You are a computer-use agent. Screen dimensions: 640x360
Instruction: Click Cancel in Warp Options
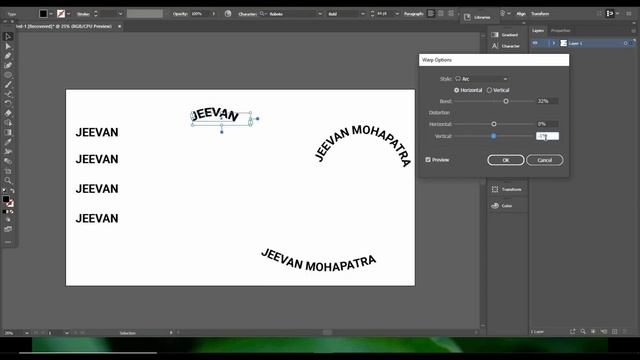coord(544,160)
